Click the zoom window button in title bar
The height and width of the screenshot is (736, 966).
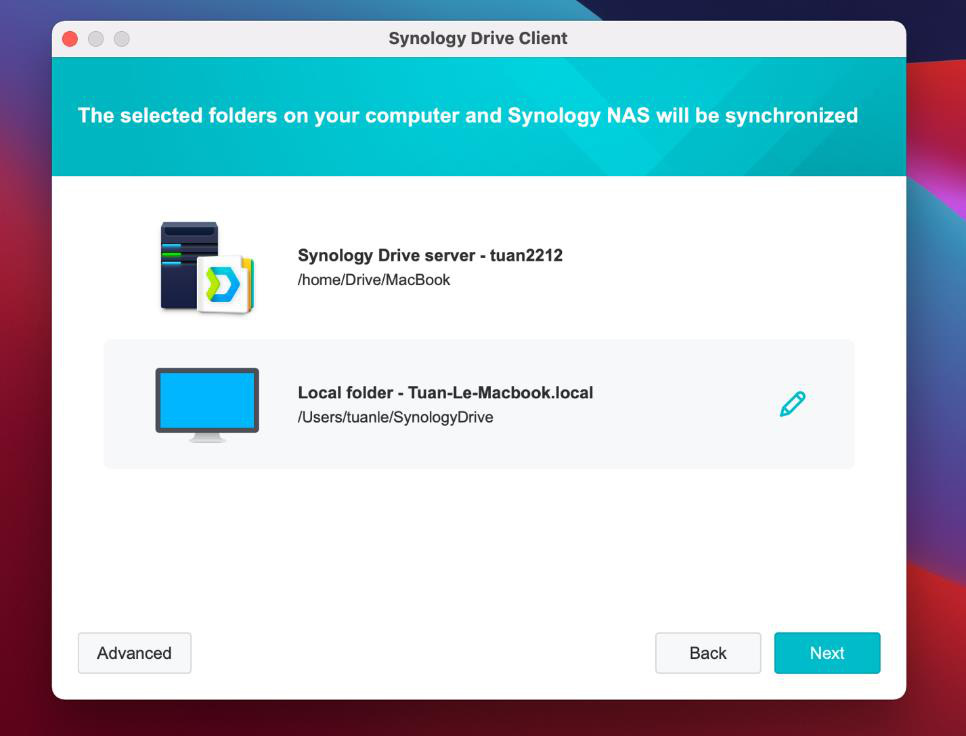[x=122, y=39]
